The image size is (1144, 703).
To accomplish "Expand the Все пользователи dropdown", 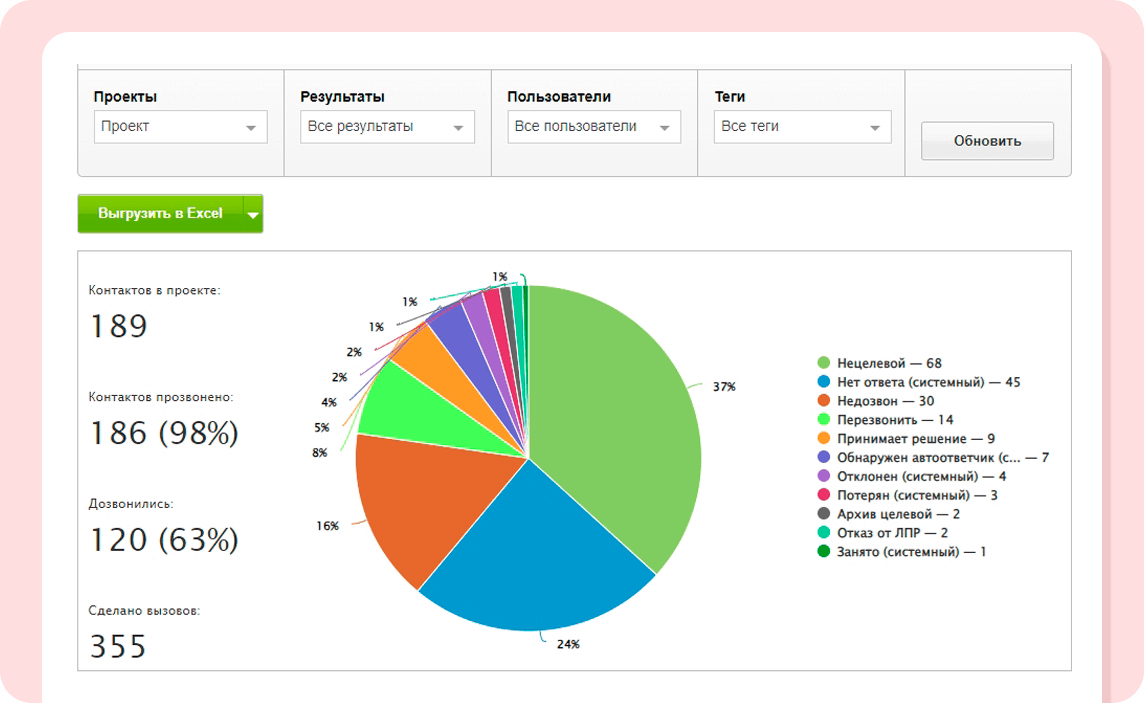I will 594,127.
